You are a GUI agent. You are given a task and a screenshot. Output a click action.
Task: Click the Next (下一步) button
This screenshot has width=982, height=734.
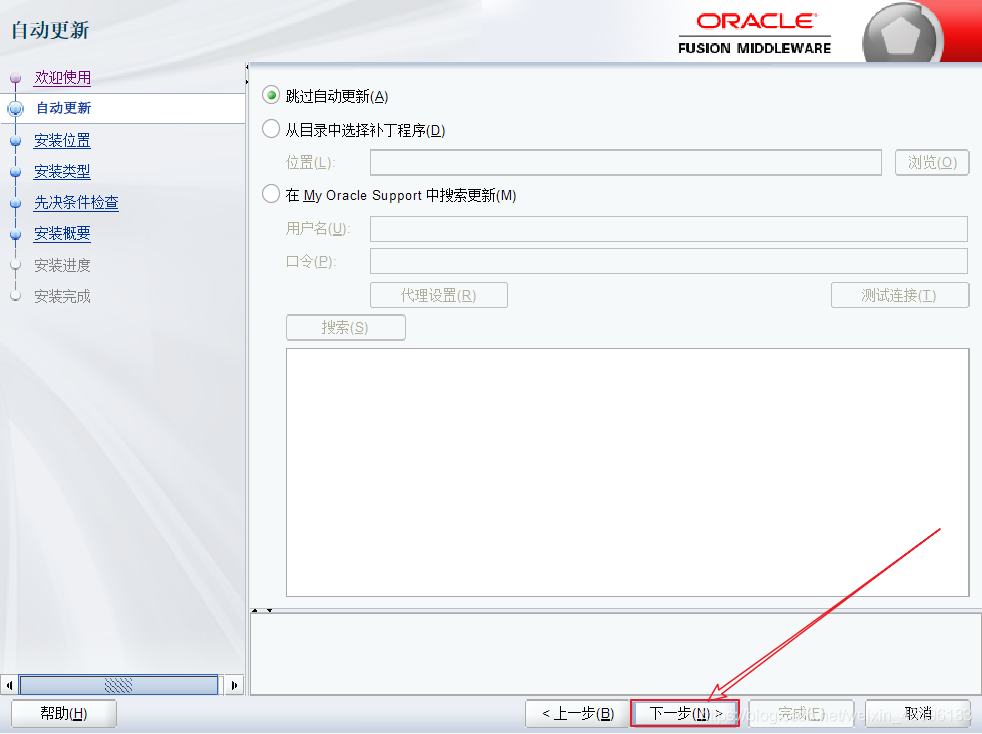[685, 713]
